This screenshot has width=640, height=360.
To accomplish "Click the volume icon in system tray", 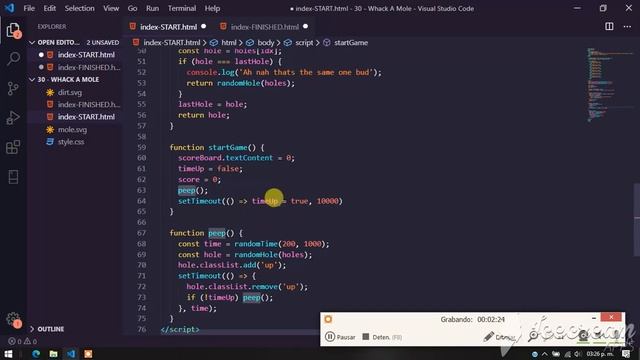I will pos(577,354).
